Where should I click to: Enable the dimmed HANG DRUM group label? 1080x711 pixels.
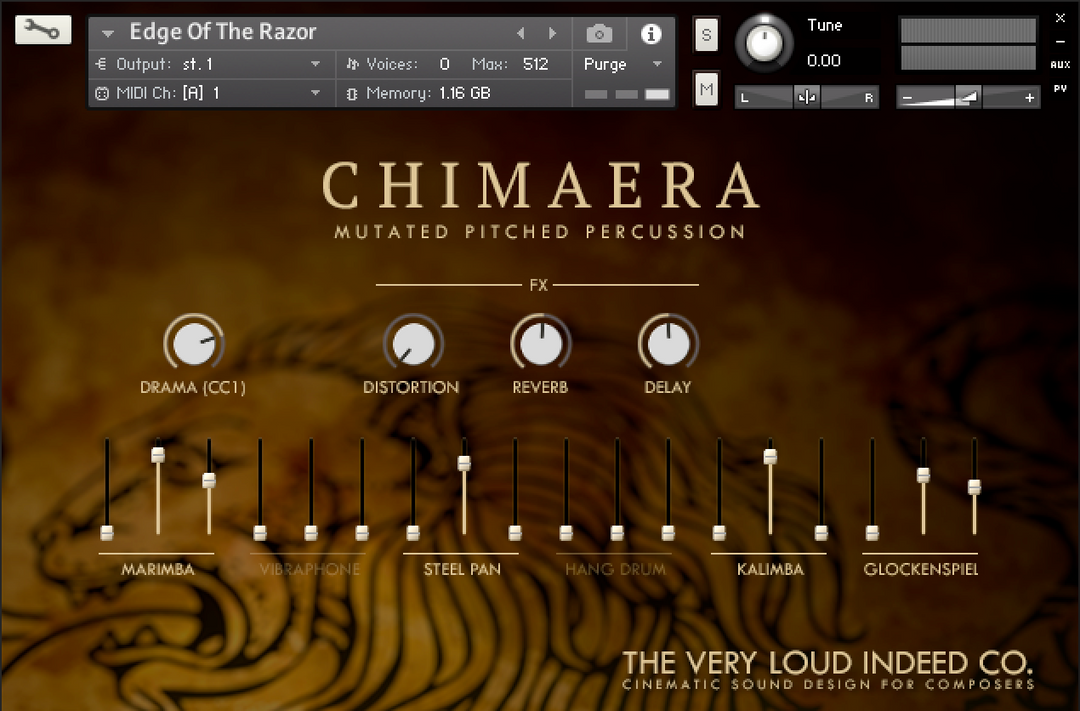click(x=616, y=569)
